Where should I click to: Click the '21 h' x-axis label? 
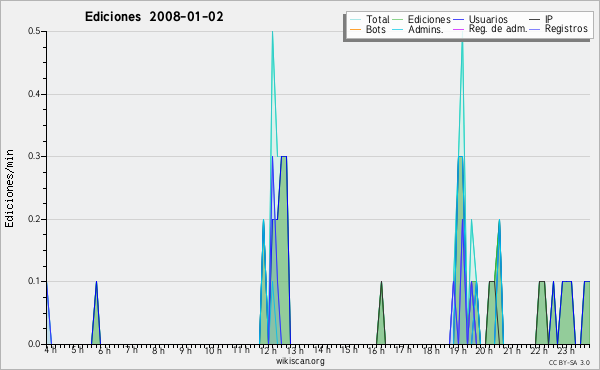point(512,350)
